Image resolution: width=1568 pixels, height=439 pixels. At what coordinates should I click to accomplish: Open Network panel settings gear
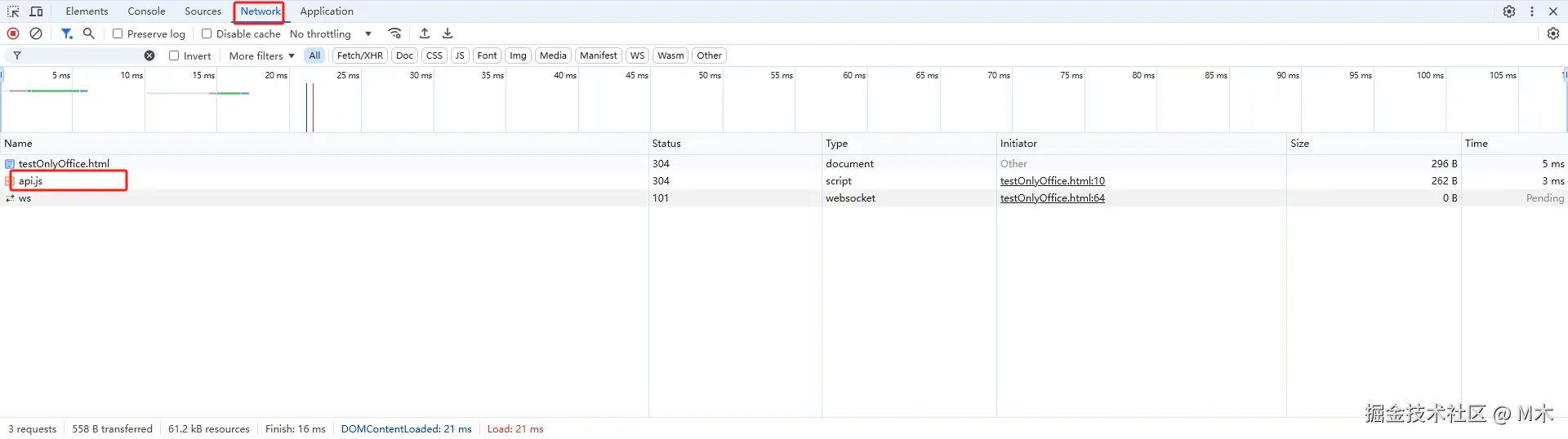pos(1553,33)
